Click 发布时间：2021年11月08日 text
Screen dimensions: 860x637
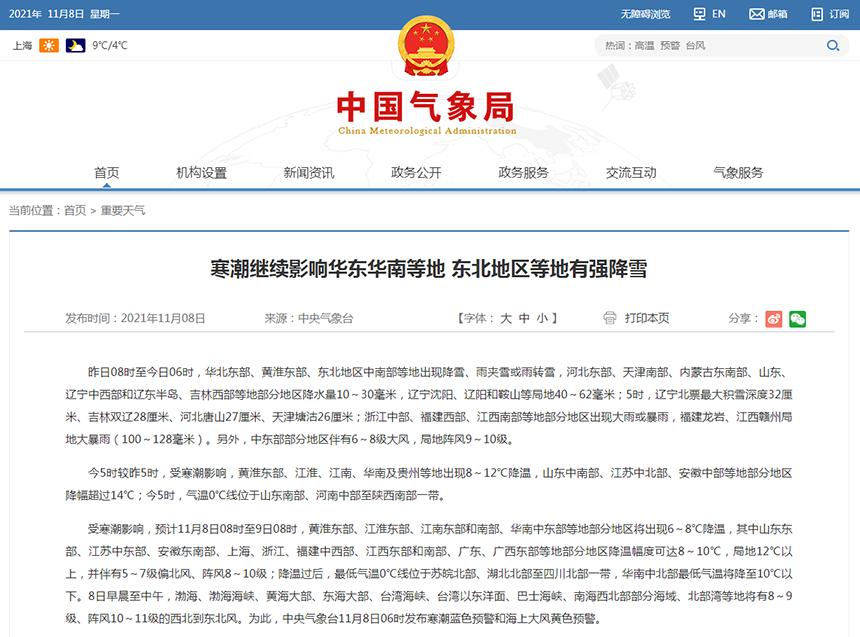pos(135,318)
